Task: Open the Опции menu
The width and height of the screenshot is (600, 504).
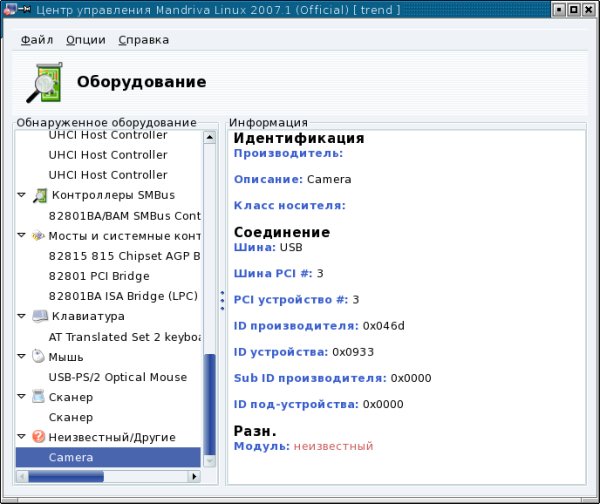Action: pos(86,40)
